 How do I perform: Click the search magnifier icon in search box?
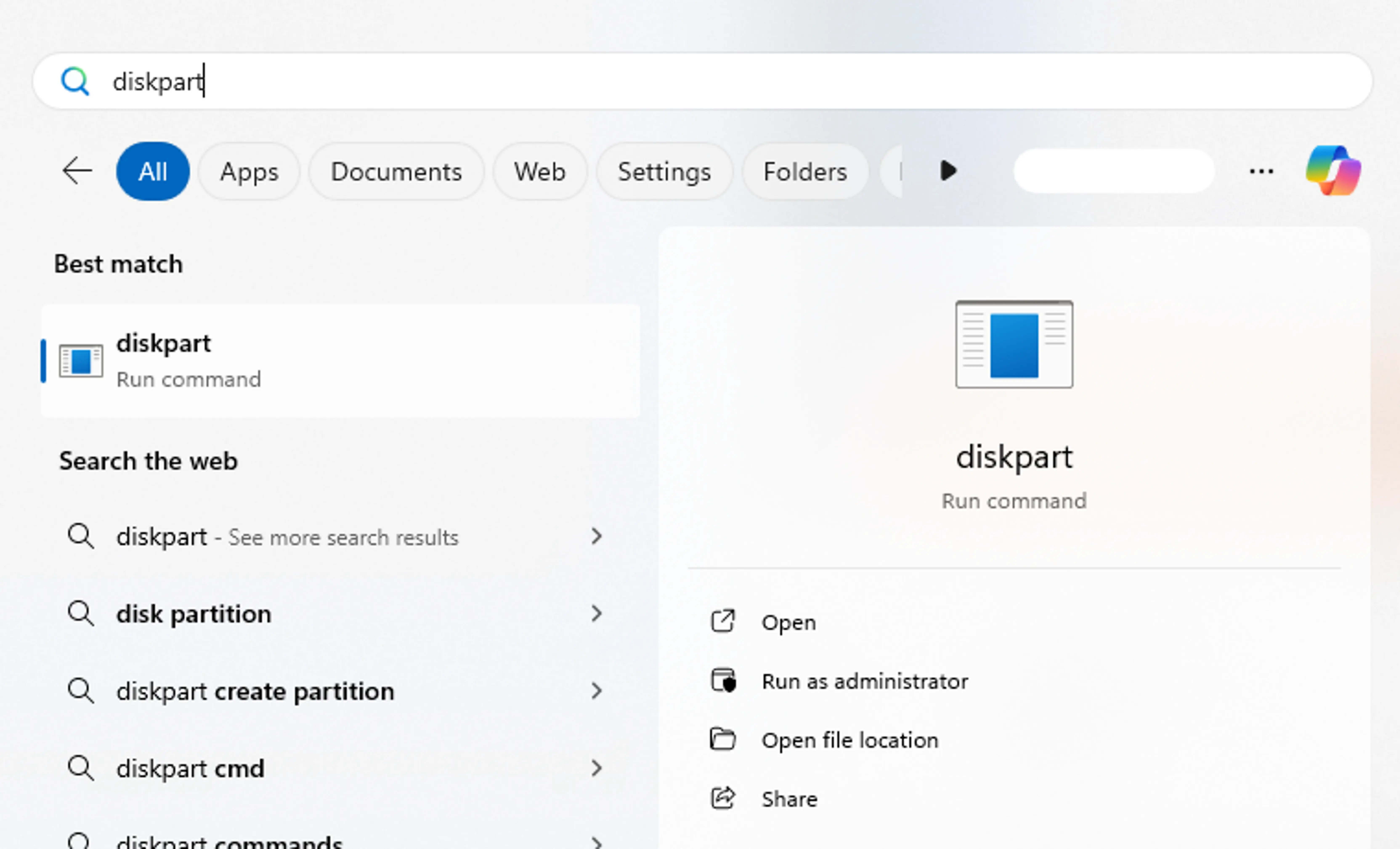pyautogui.click(x=75, y=81)
